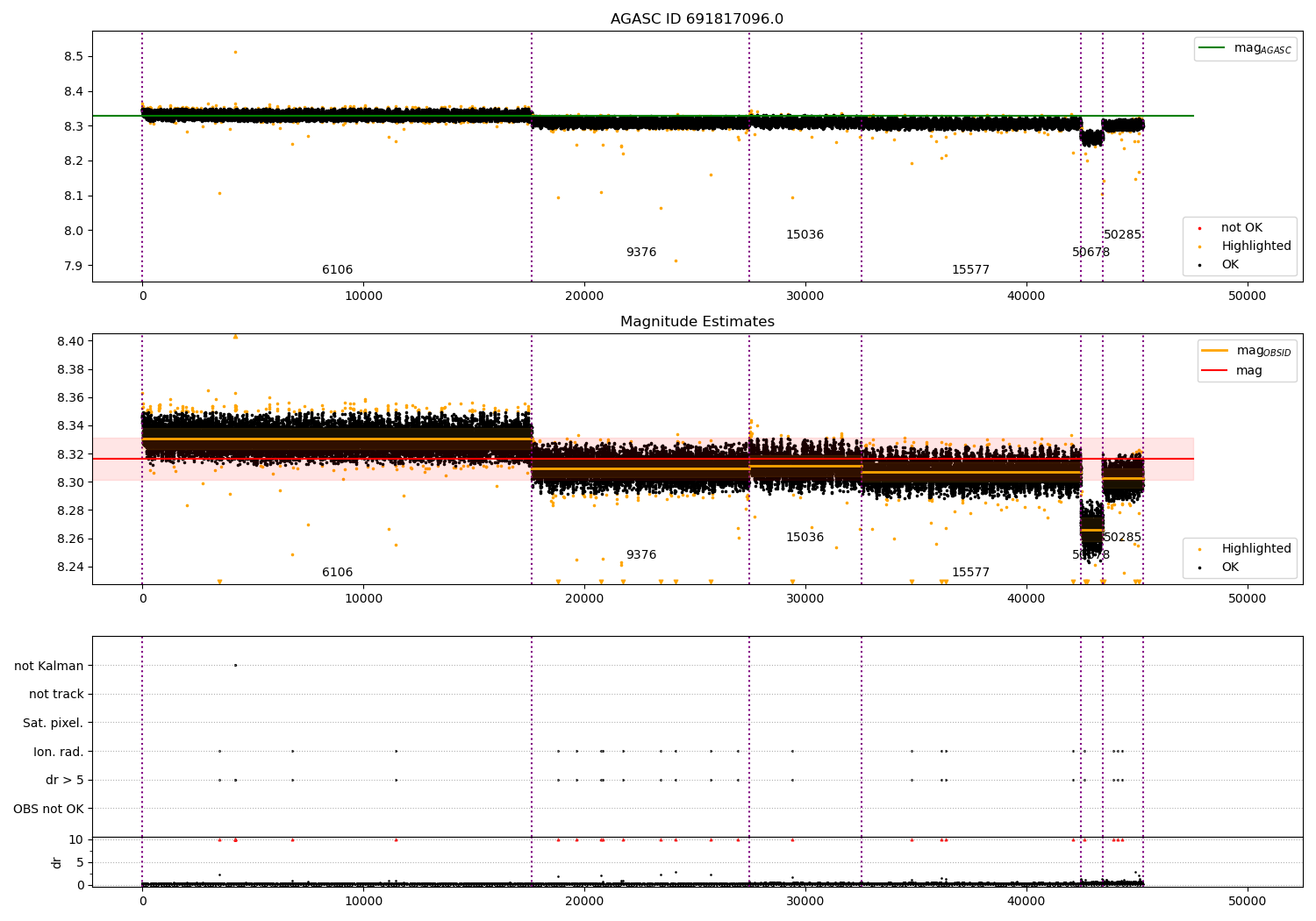Click y-axis tick "8.38" on the middle plot
1316x921 pixels.
(x=69, y=369)
